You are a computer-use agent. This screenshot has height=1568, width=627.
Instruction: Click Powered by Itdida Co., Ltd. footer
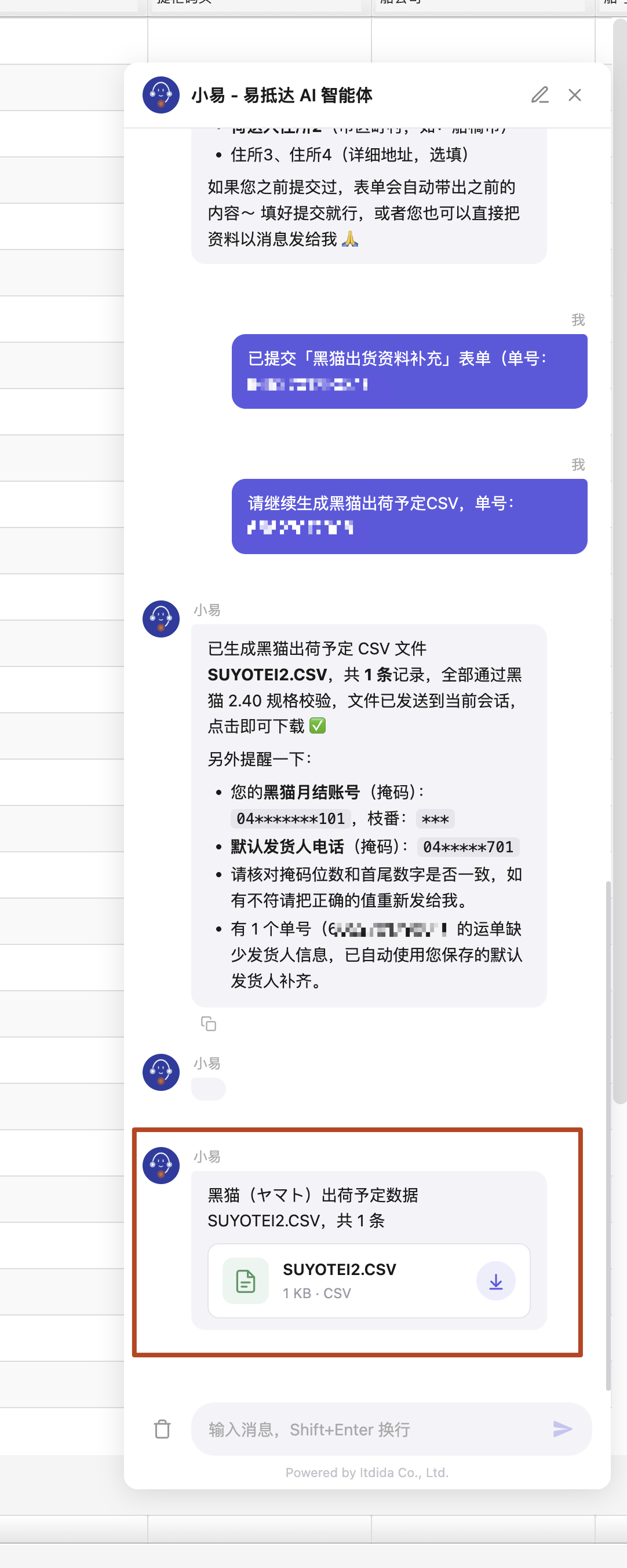pos(367,1472)
